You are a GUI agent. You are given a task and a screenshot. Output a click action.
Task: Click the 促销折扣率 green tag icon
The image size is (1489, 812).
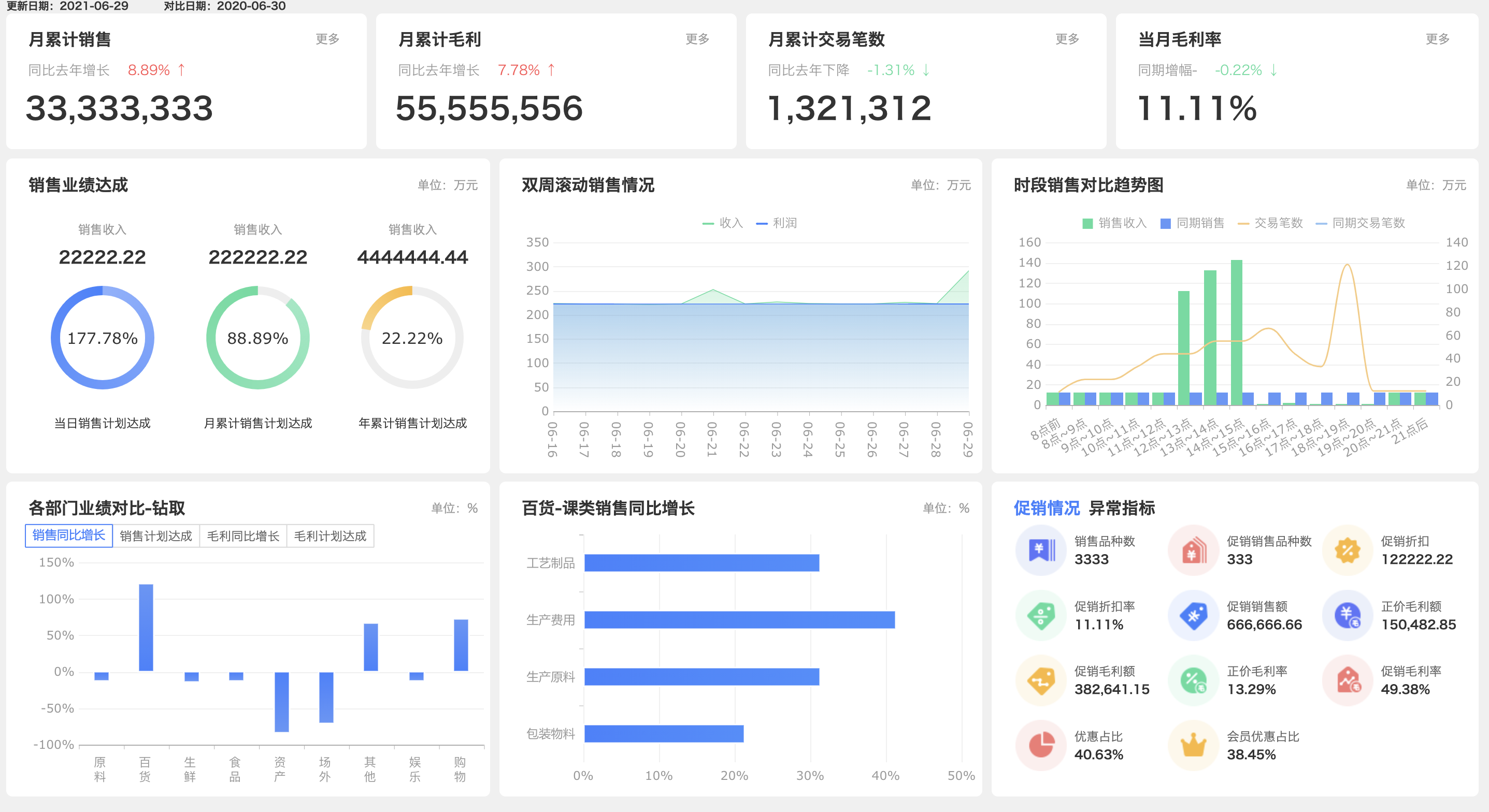1041,615
